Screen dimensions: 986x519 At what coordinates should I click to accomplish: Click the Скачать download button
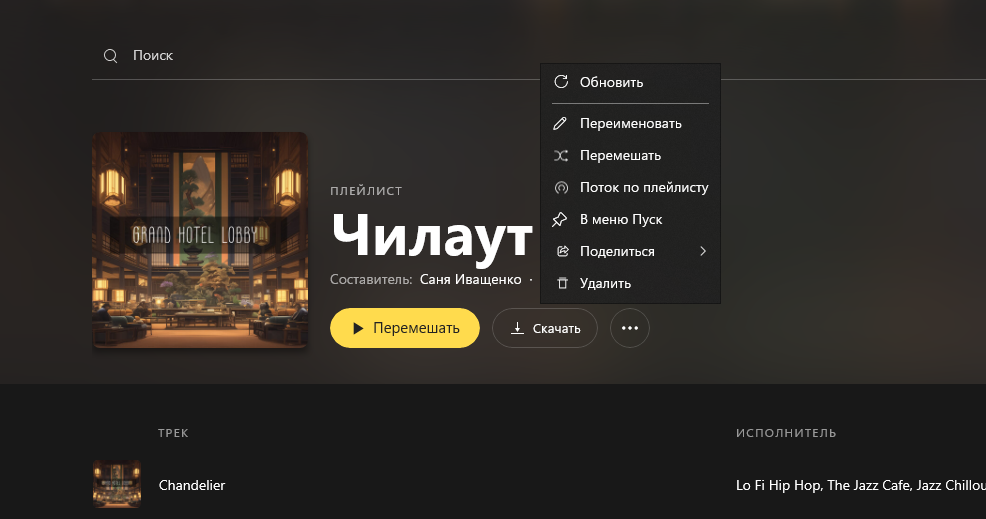(x=545, y=328)
